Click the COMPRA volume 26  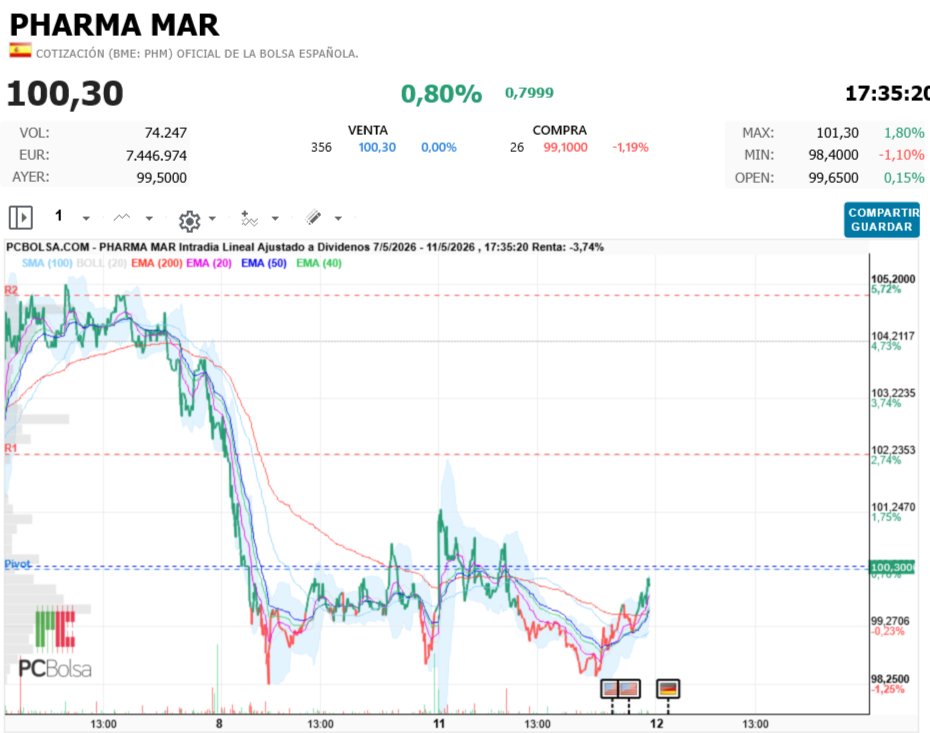[x=517, y=147]
